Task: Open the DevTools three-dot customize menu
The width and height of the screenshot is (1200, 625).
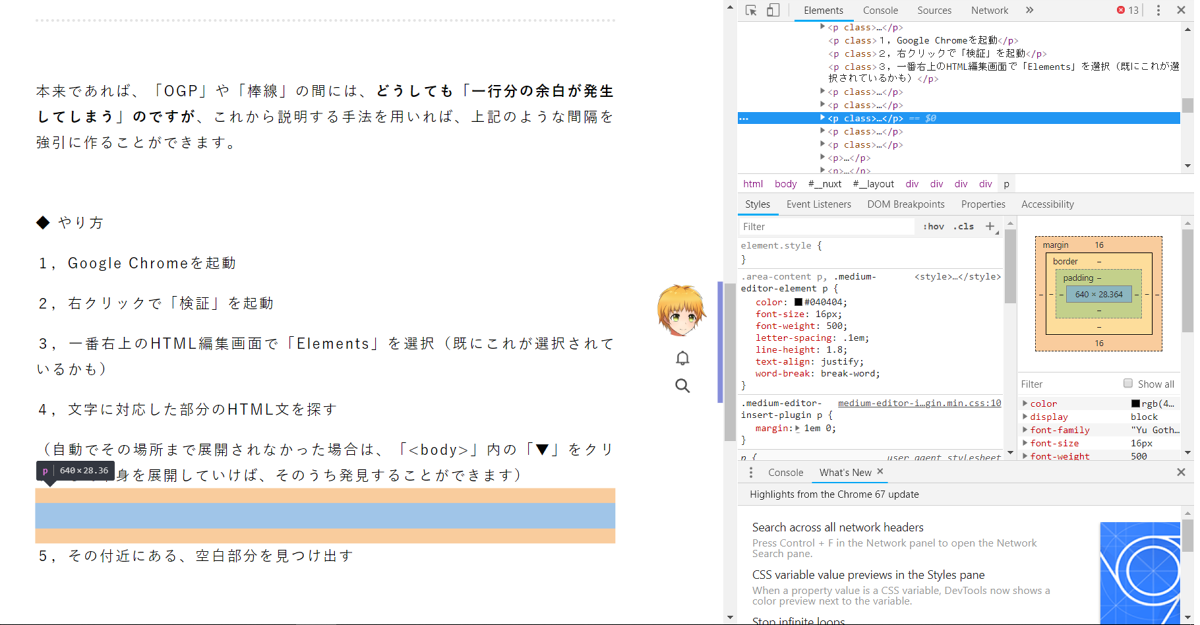Action: pos(1158,11)
